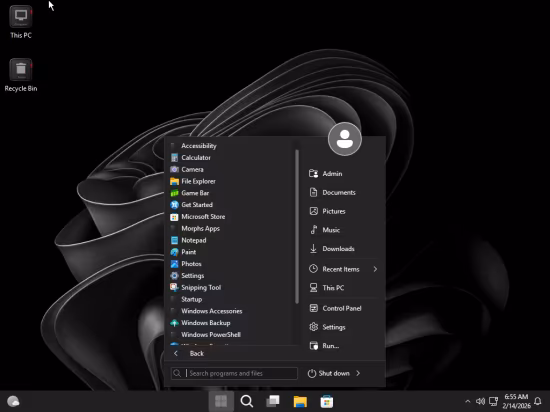Click the Shut down button

coord(329,373)
